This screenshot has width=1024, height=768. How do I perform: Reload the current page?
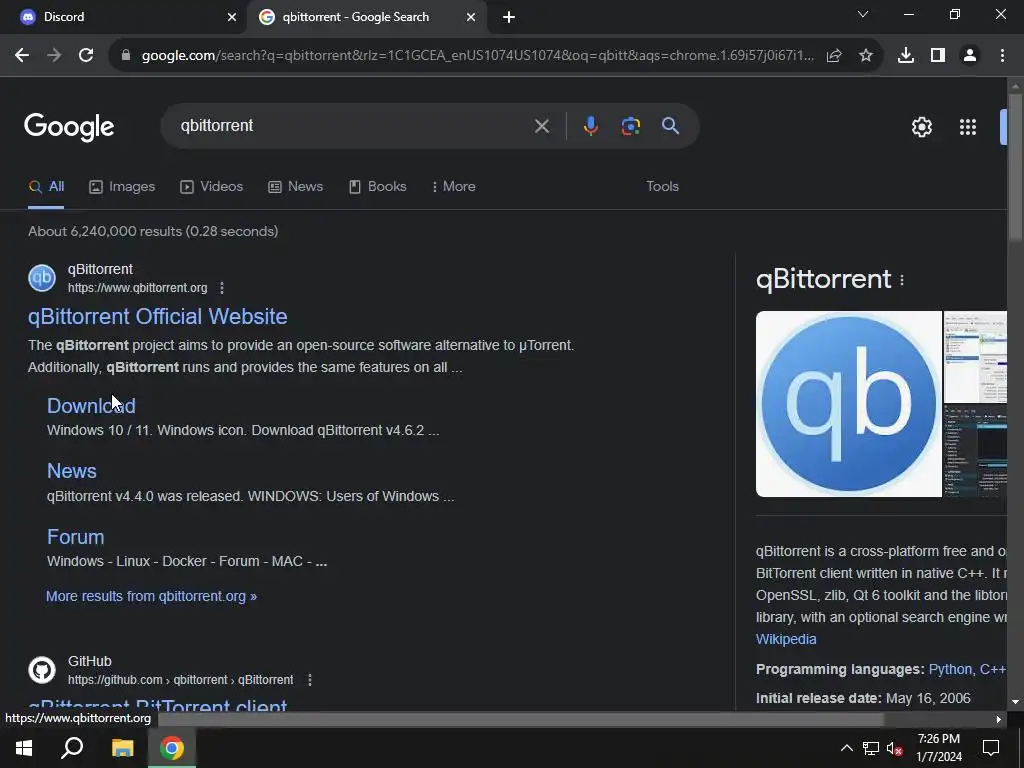coord(86,56)
